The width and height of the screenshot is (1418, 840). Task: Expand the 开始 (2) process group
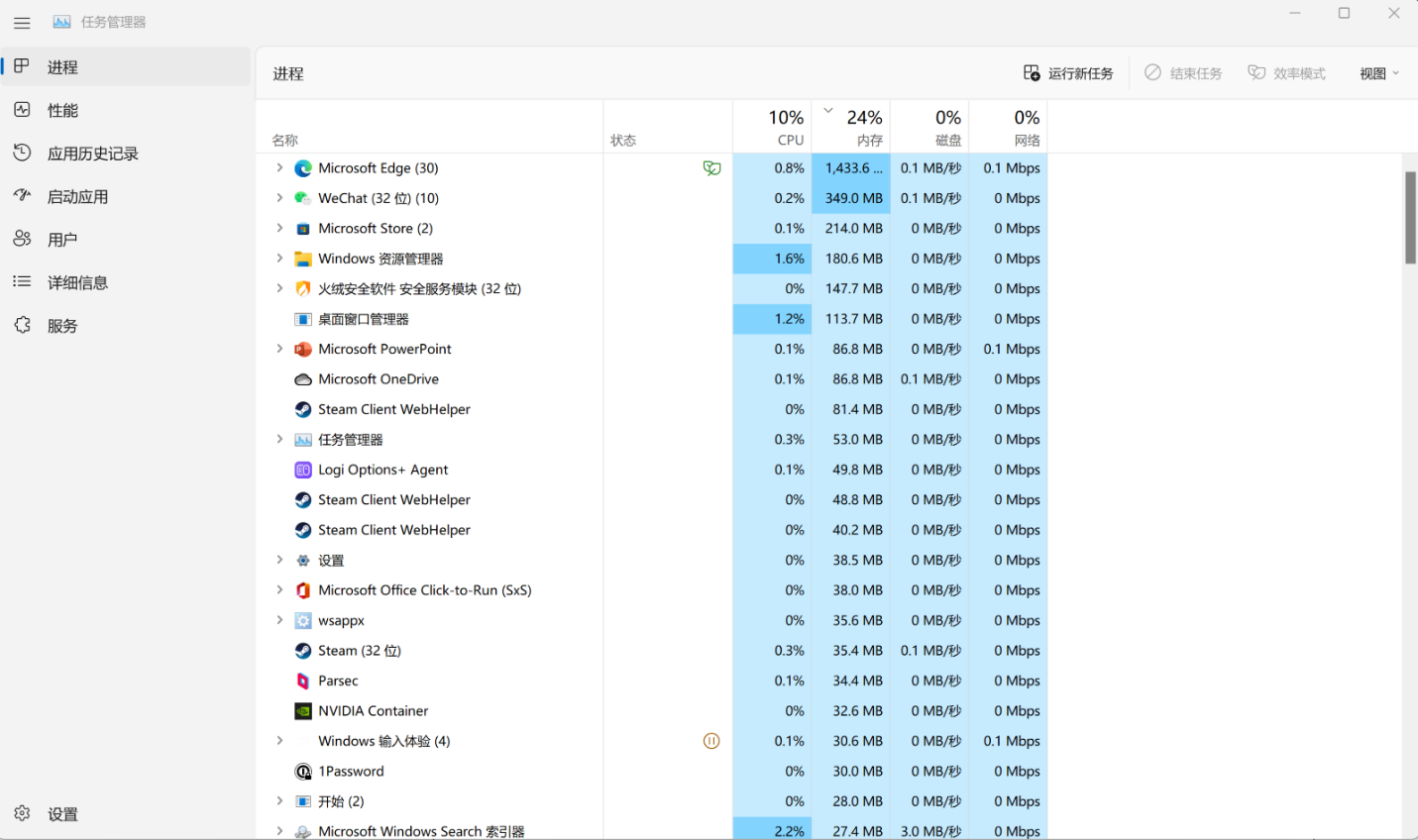click(279, 801)
